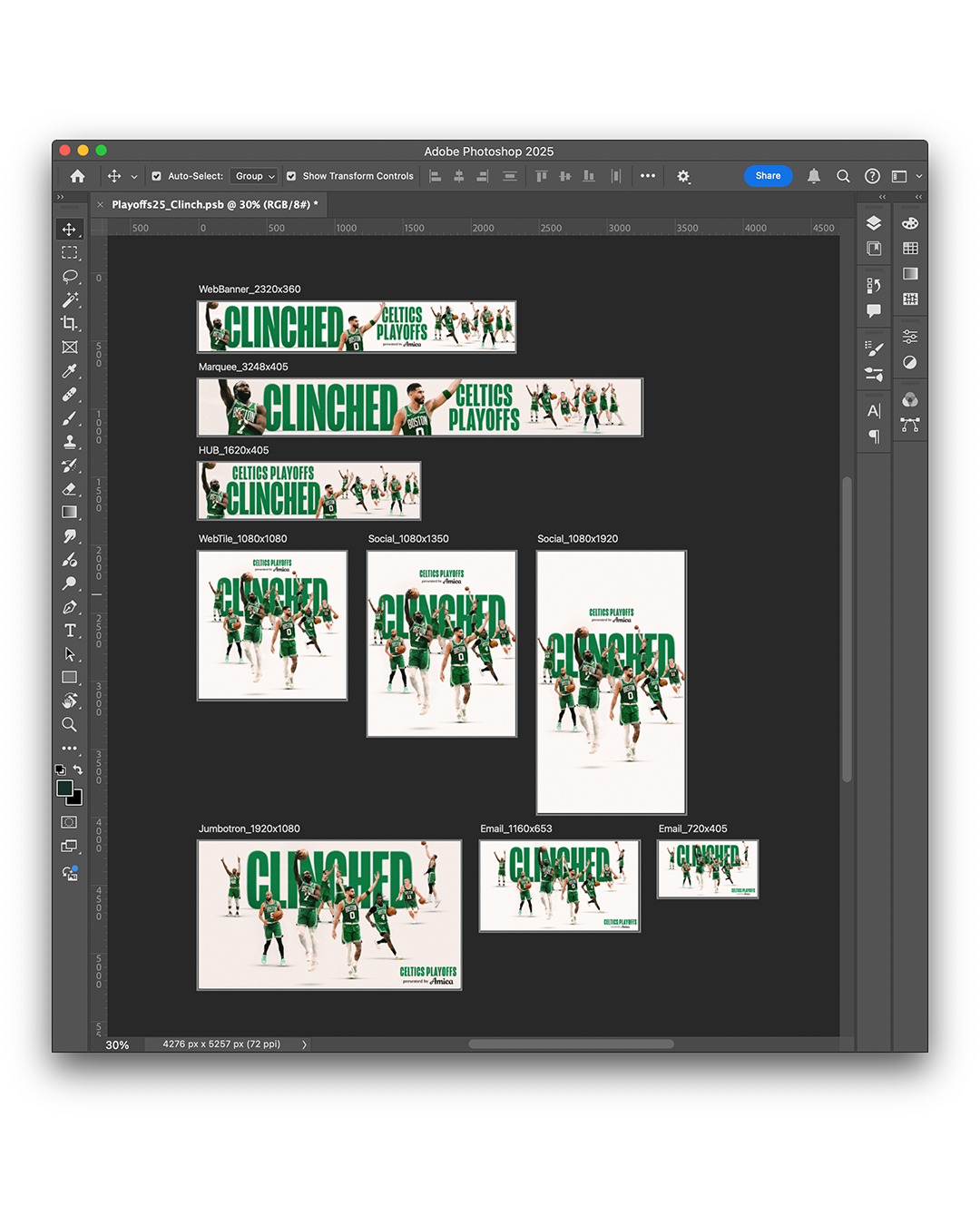Open notifications bell
This screenshot has height=1225, width=980.
click(814, 176)
